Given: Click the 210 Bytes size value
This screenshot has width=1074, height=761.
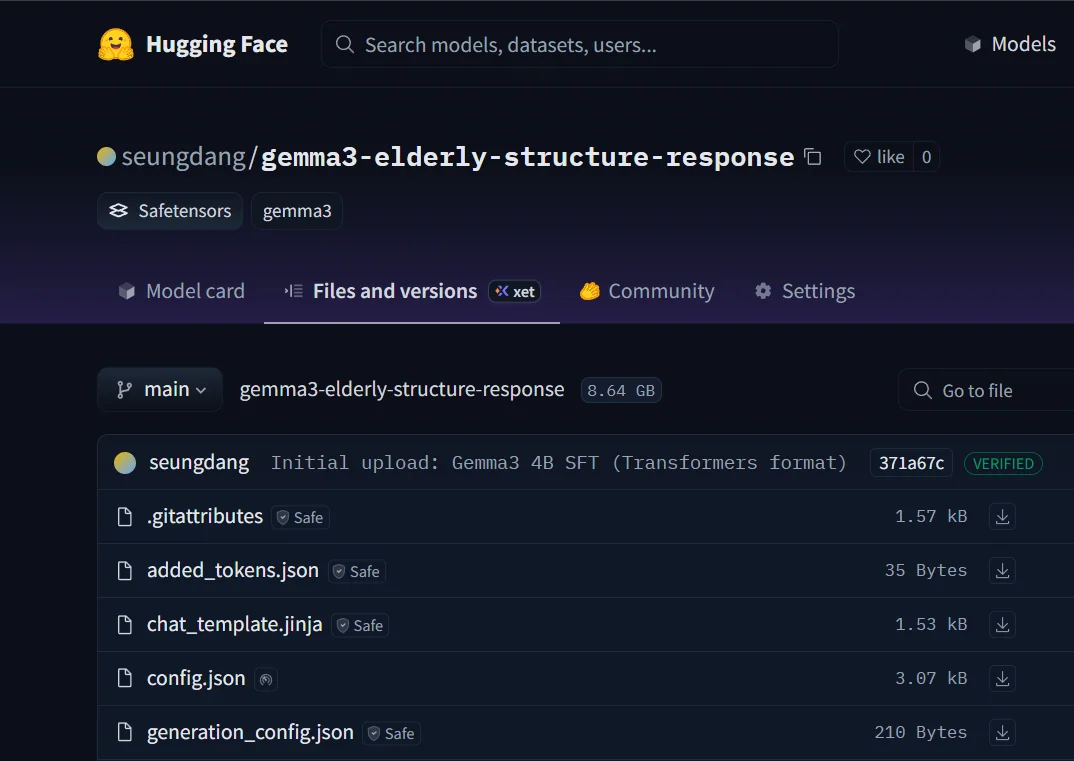Looking at the screenshot, I should pyautogui.click(x=921, y=733).
